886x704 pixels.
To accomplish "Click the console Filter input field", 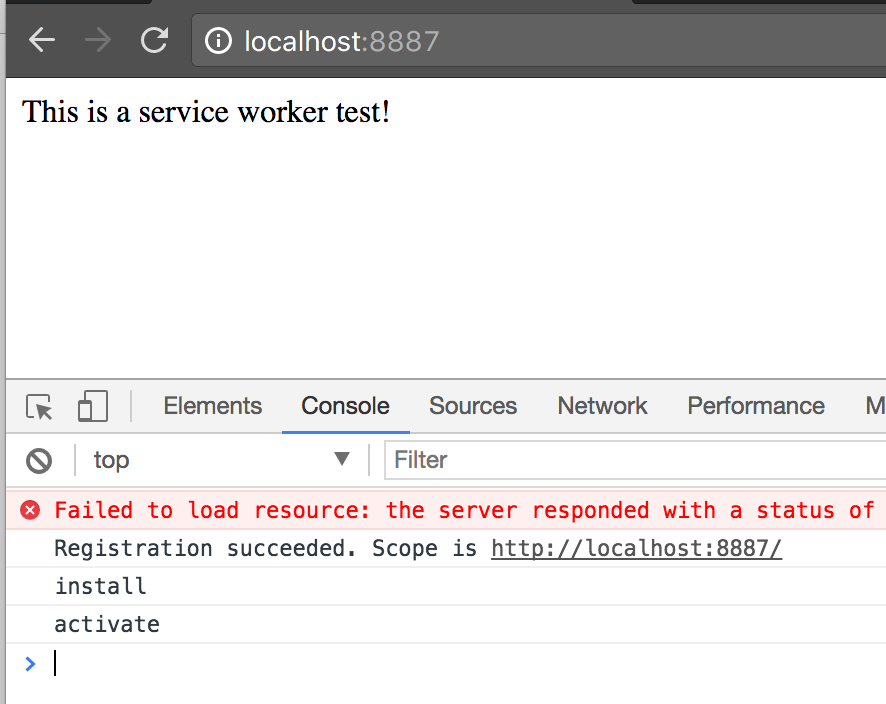I will click(630, 460).
